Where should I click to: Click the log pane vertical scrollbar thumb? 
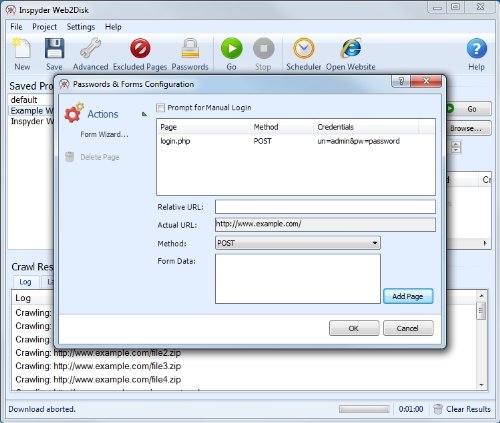(481, 310)
